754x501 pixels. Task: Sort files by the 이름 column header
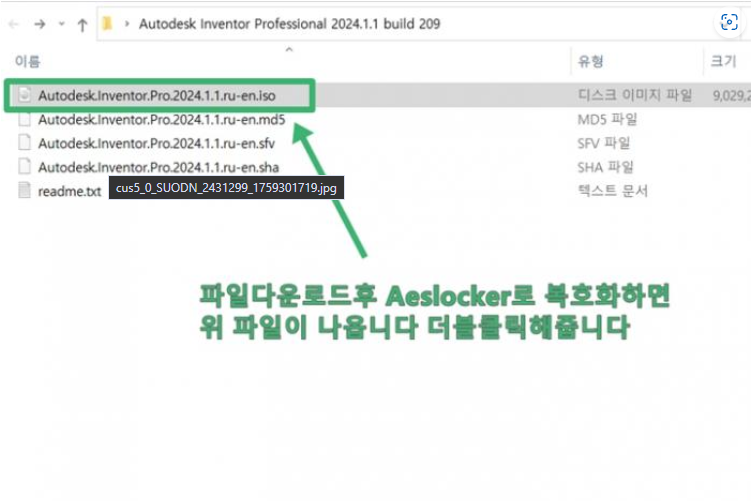coord(27,61)
